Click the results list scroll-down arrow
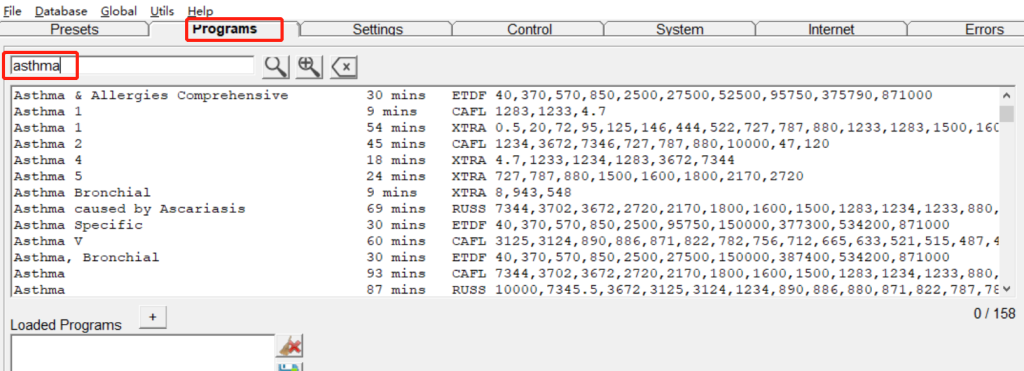 tap(1006, 288)
